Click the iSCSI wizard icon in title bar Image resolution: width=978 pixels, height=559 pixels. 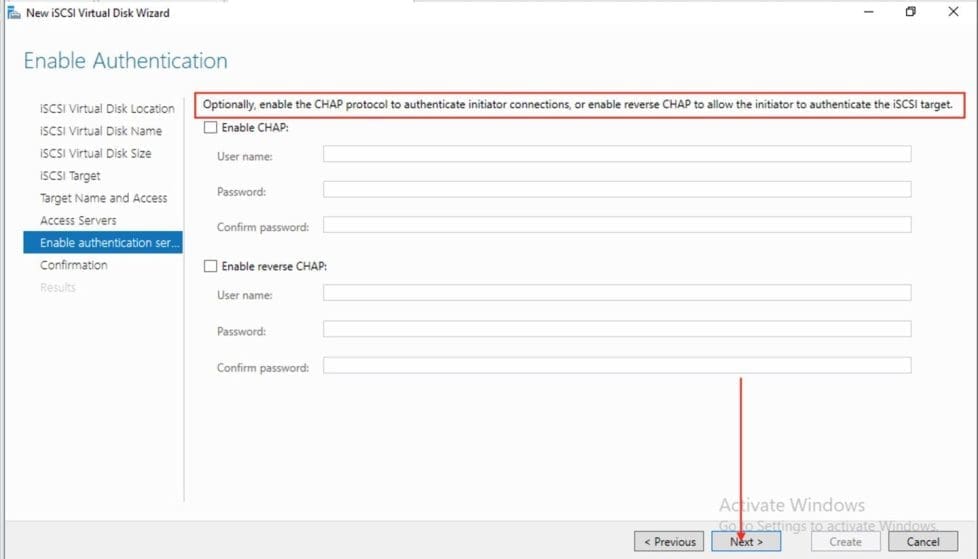point(13,13)
